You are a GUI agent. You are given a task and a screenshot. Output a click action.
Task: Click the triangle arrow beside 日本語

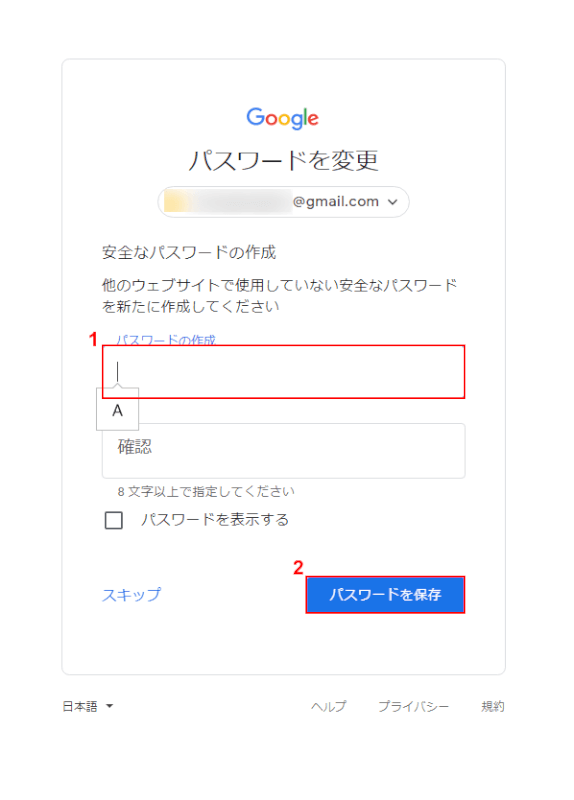[x=109, y=706]
